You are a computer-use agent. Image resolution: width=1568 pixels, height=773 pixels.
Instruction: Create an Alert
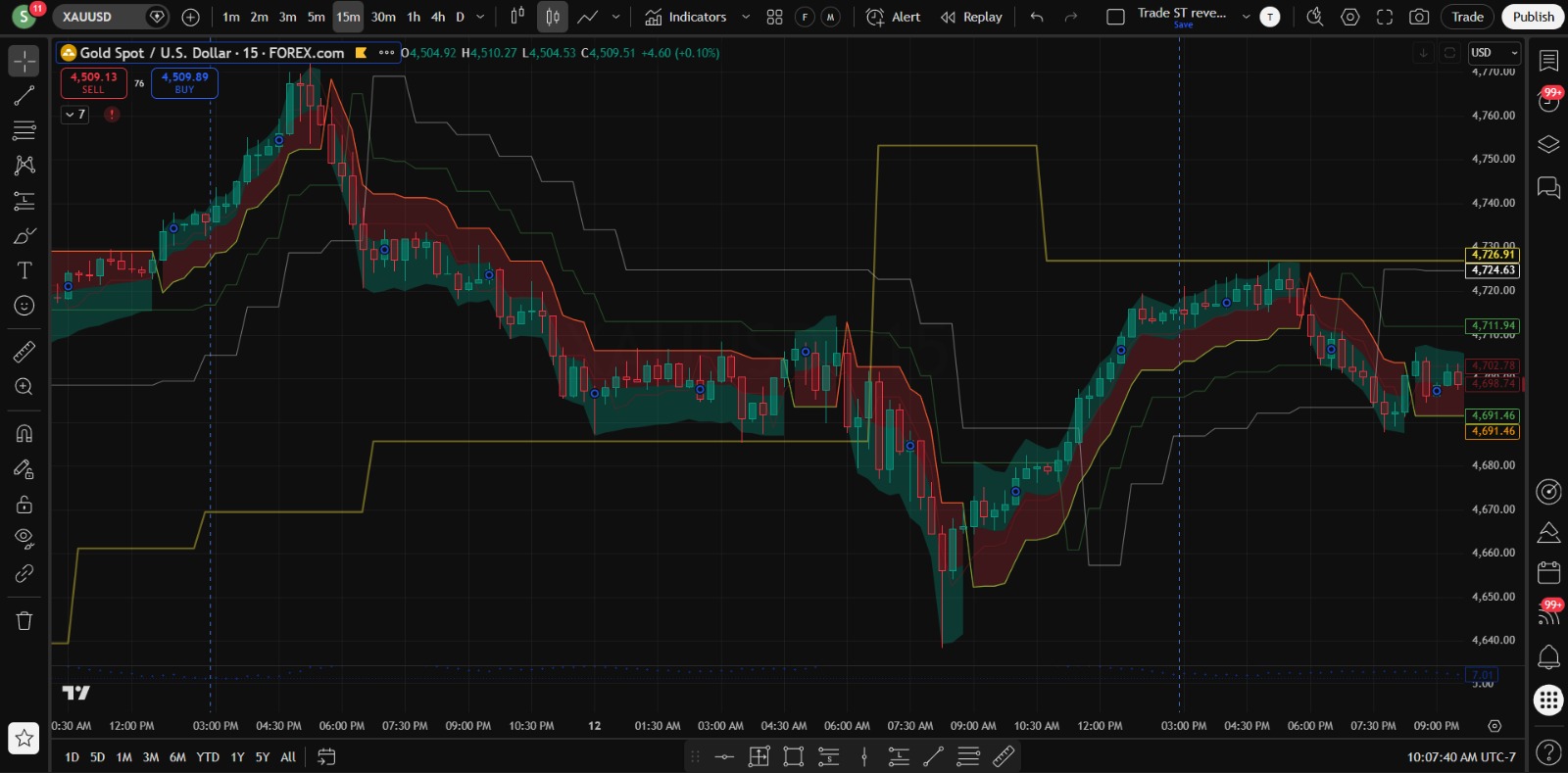(894, 17)
